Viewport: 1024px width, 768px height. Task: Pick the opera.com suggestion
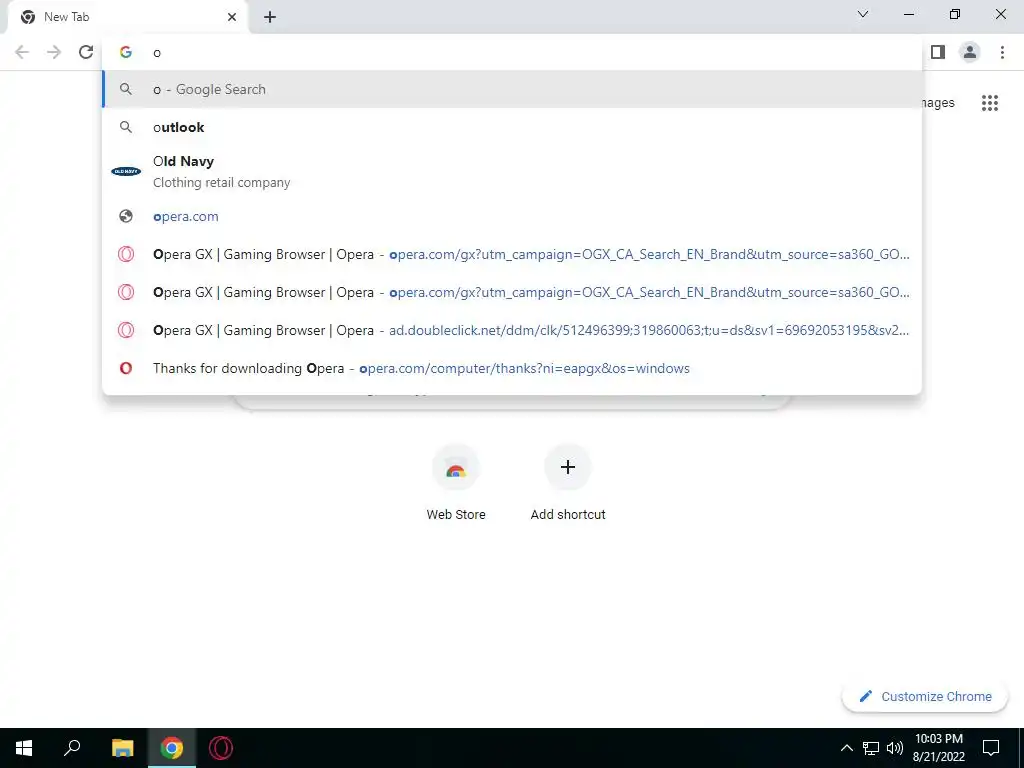point(513,217)
